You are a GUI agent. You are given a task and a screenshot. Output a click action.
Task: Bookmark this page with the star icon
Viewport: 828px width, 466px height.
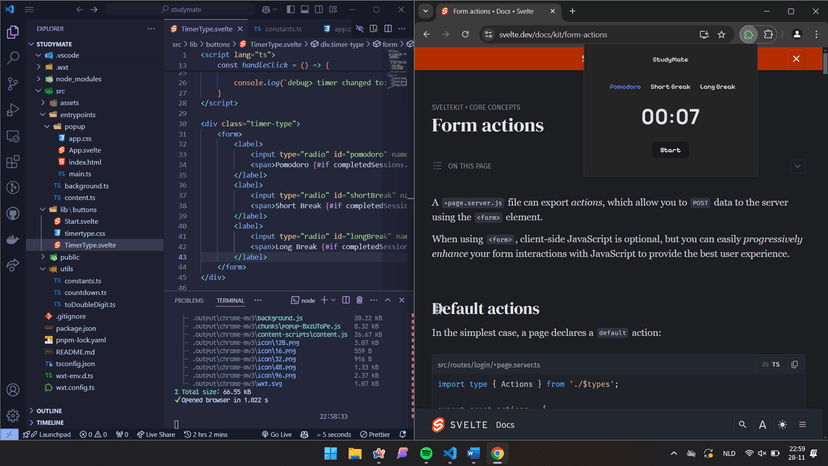click(721, 34)
